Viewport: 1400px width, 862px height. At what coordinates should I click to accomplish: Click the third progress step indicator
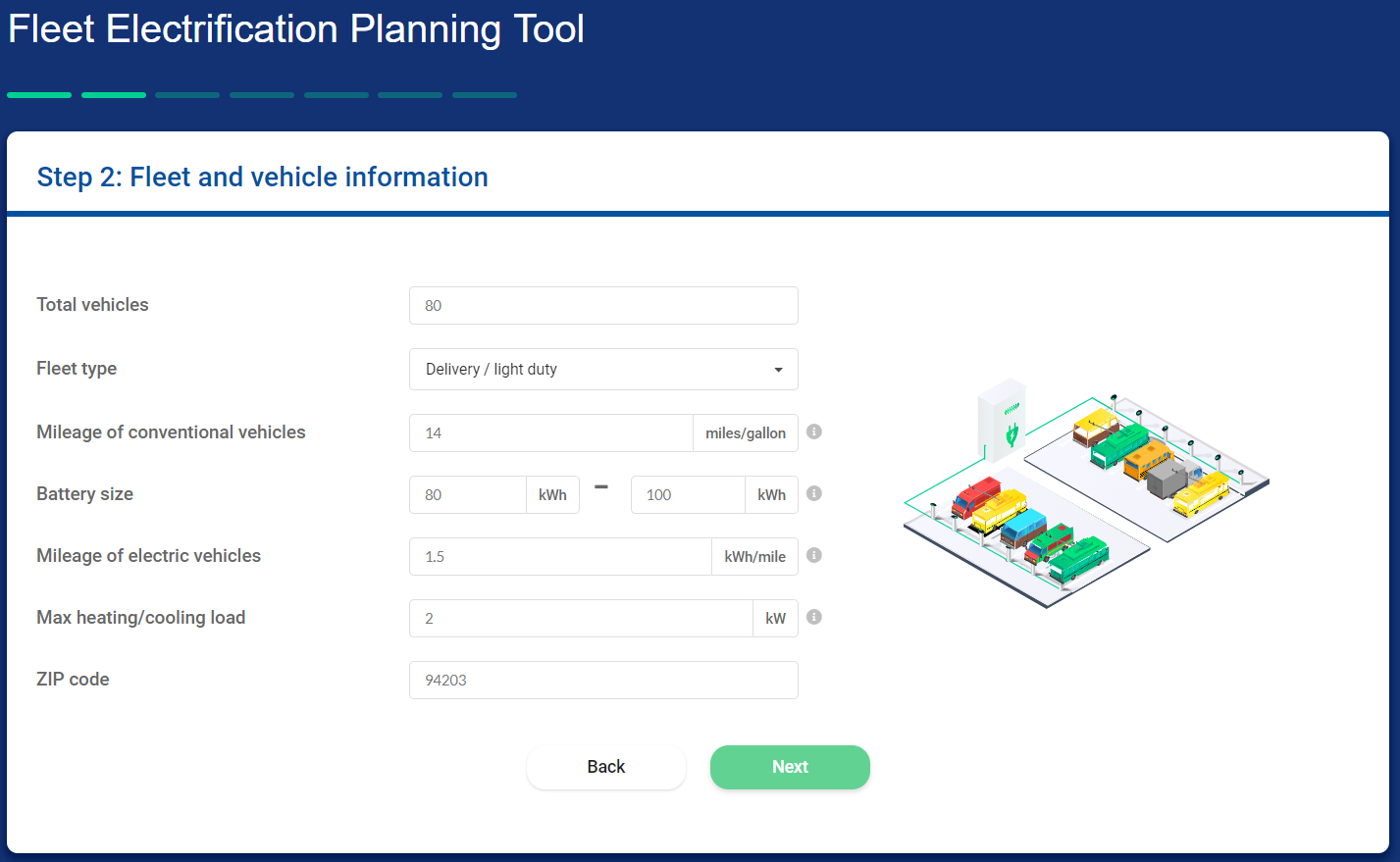pyautogui.click(x=187, y=95)
